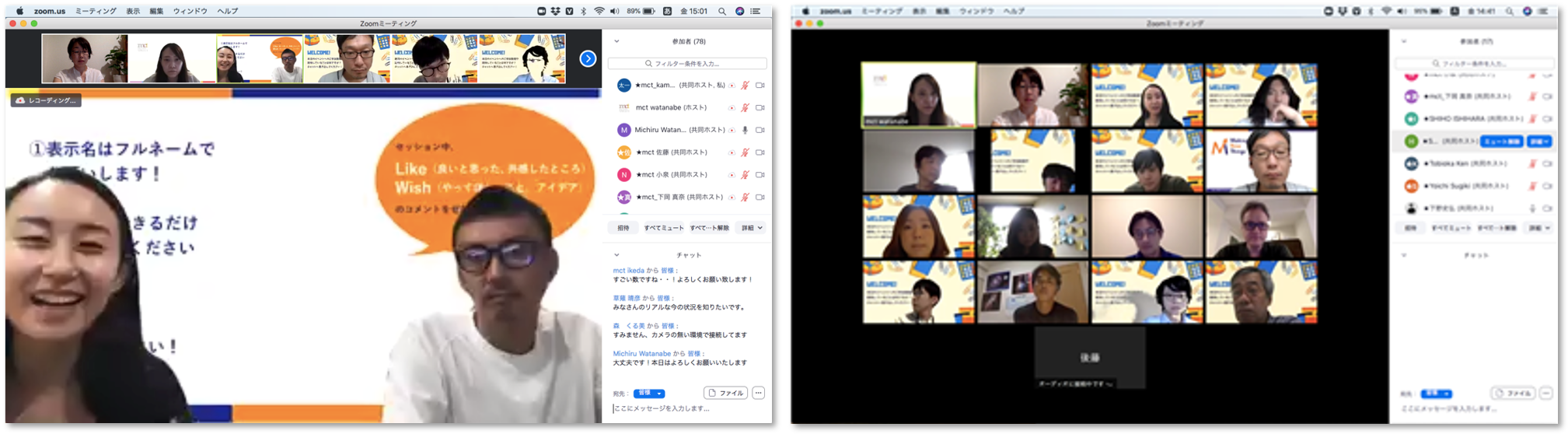Toggle ★mct_下岡 真奈 muted mic icon, speaker-view window

point(745,197)
